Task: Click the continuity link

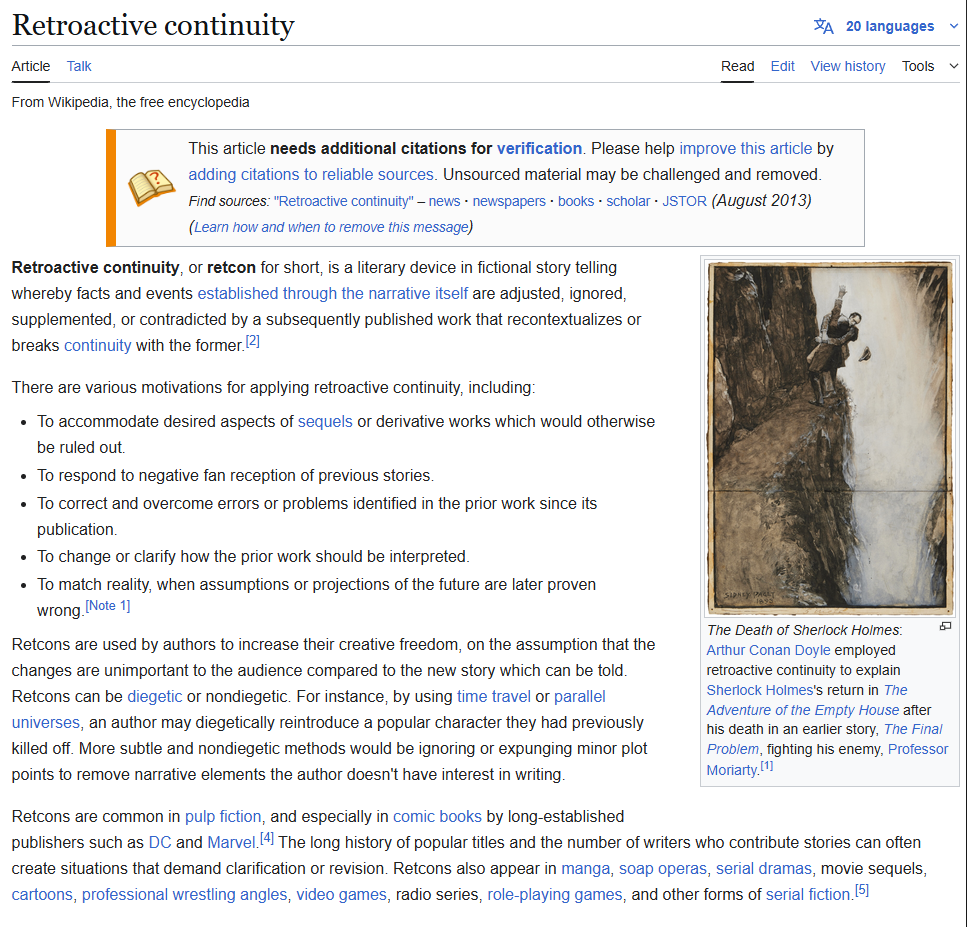Action: click(x=97, y=345)
